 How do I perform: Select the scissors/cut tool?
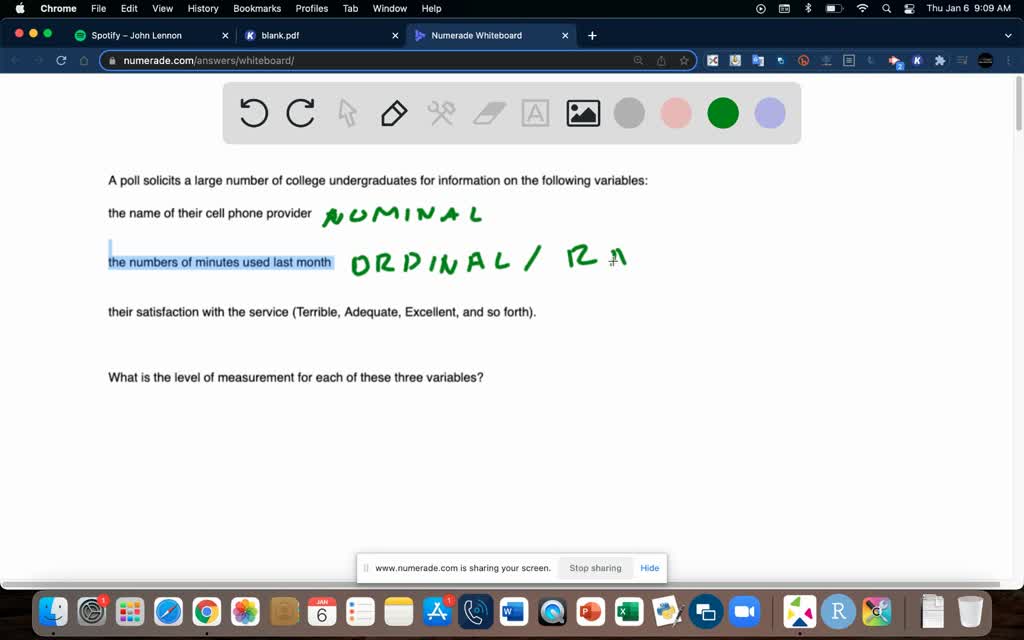click(441, 113)
